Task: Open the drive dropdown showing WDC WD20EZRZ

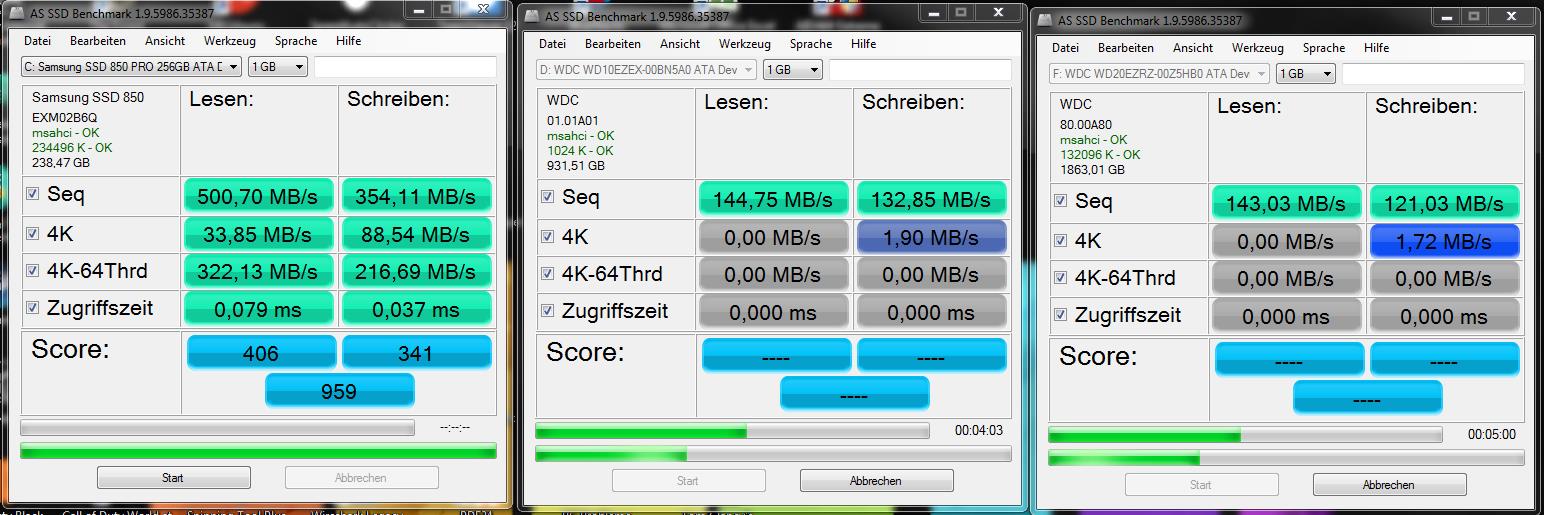Action: pos(1159,74)
